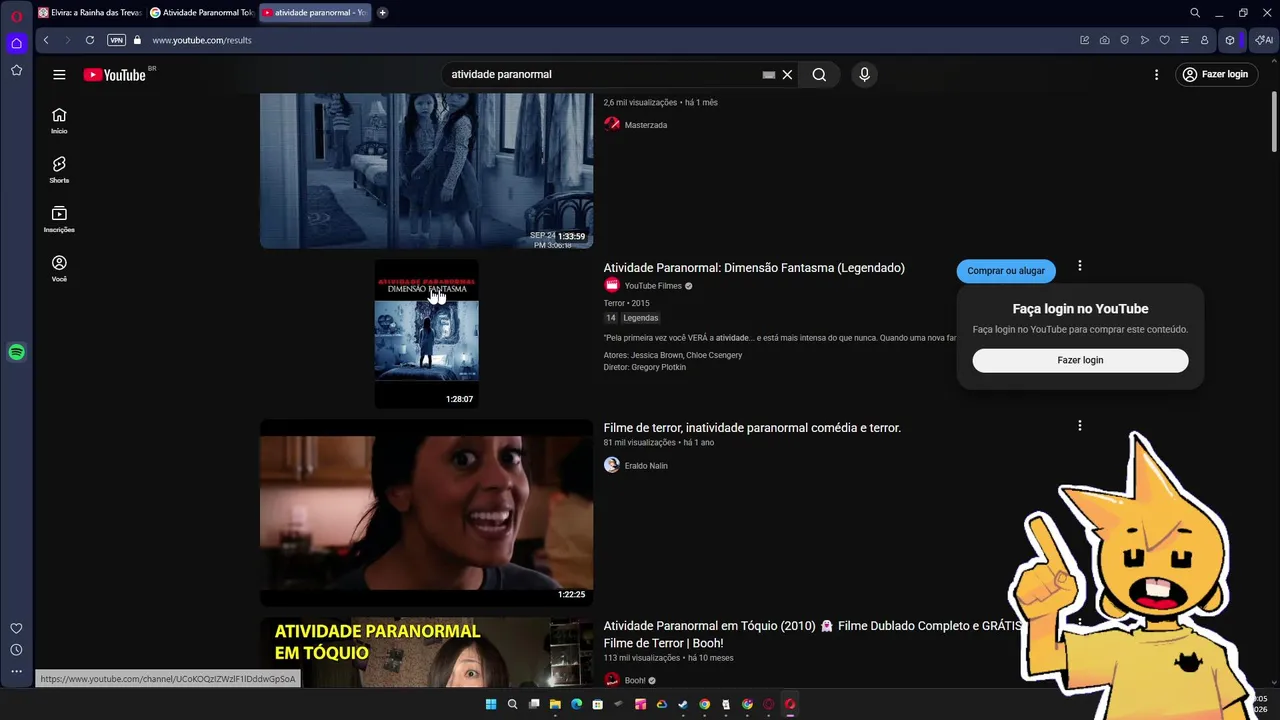This screenshot has height=720, width=1280.
Task: Open the ad blocker shield icon
Action: (1124, 40)
